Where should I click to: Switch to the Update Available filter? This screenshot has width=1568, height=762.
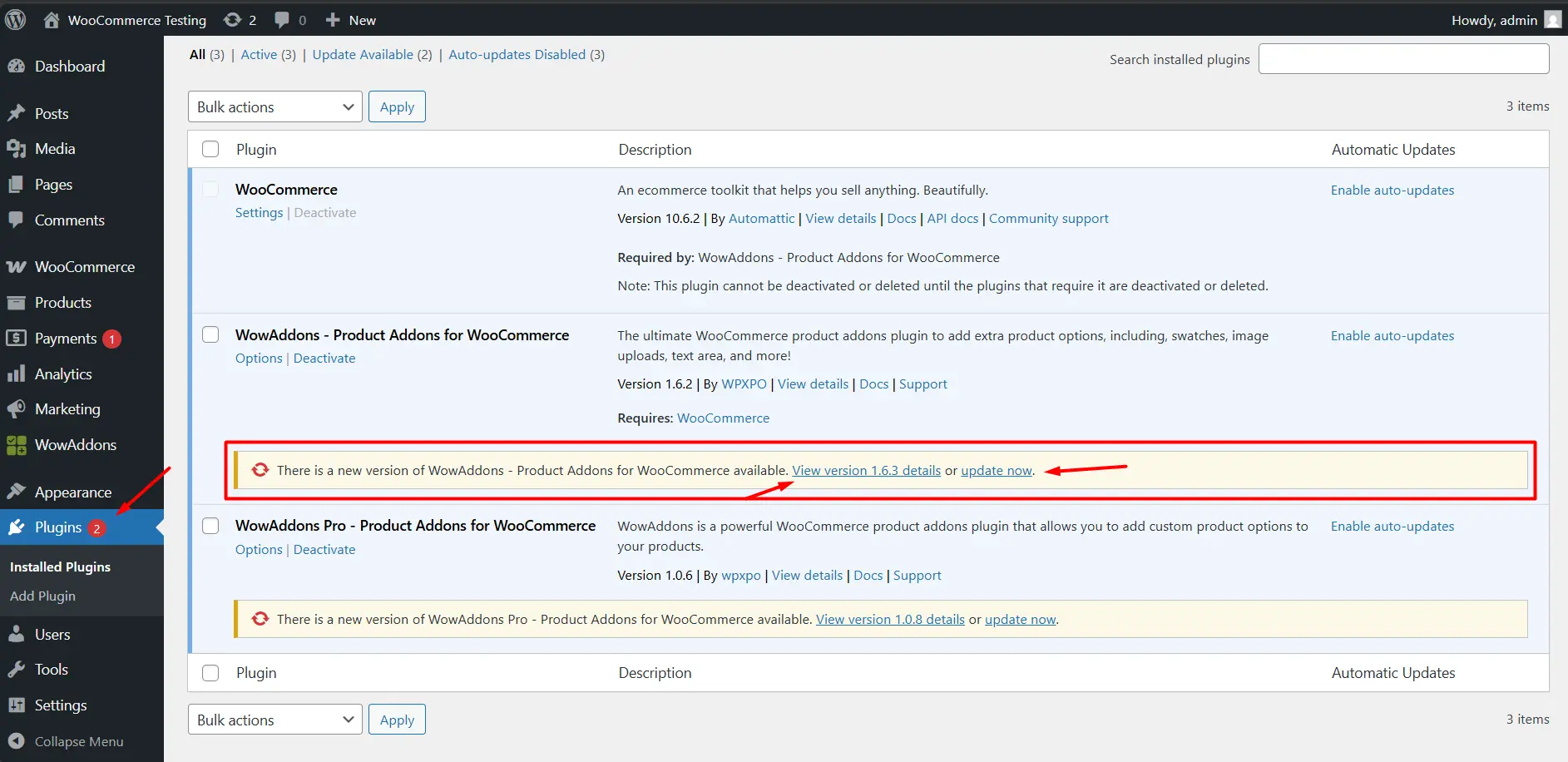pos(363,54)
